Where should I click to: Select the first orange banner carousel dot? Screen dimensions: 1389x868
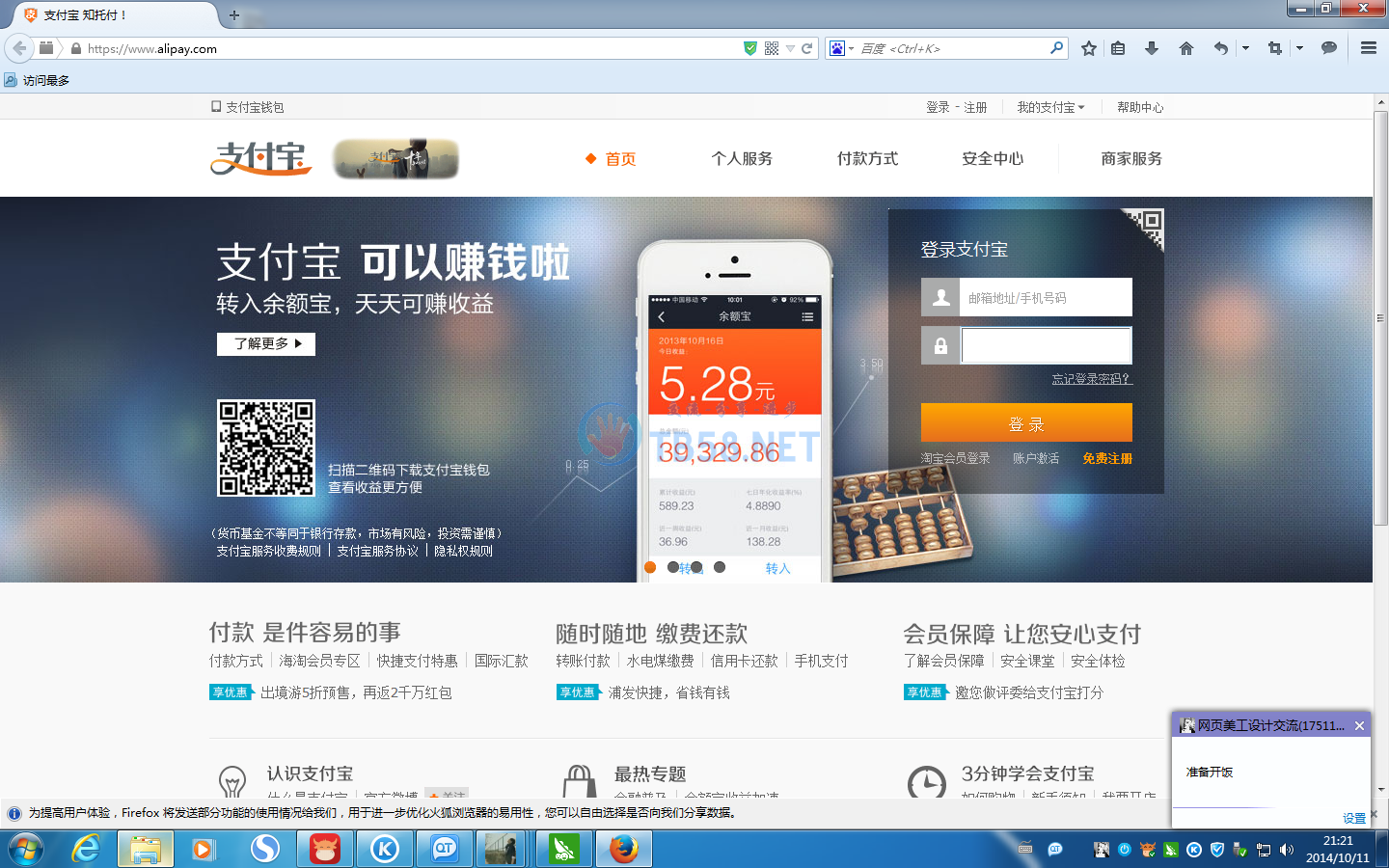tap(650, 567)
